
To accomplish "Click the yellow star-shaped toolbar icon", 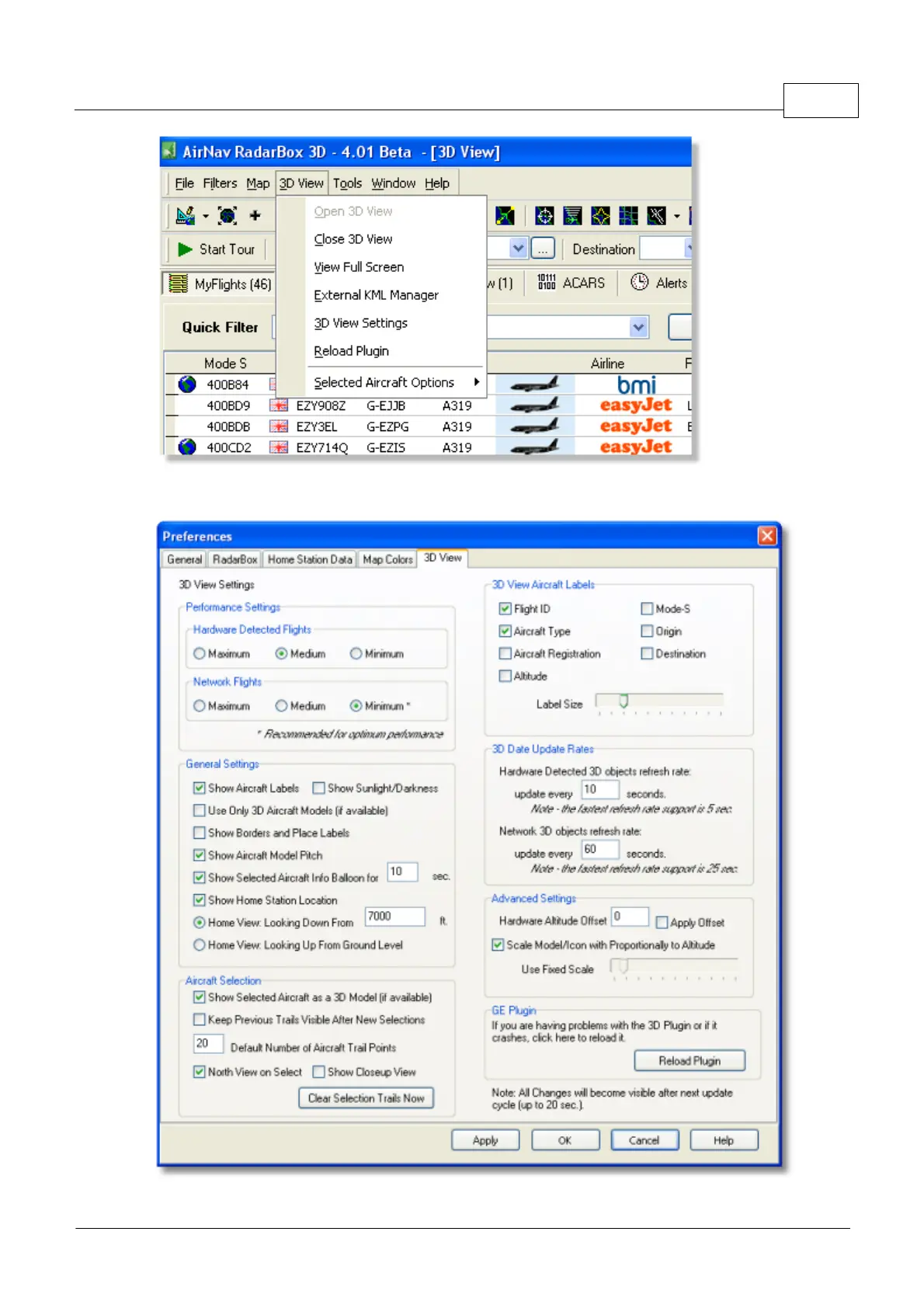I will coord(601,215).
